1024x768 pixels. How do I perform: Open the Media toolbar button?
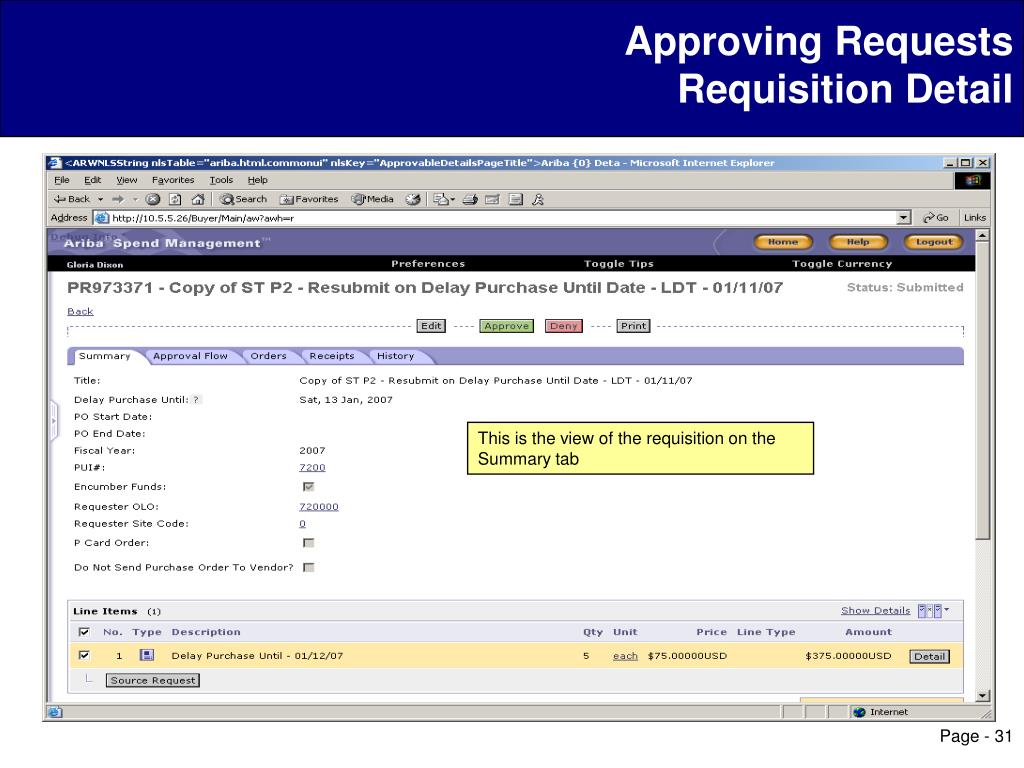pos(372,199)
